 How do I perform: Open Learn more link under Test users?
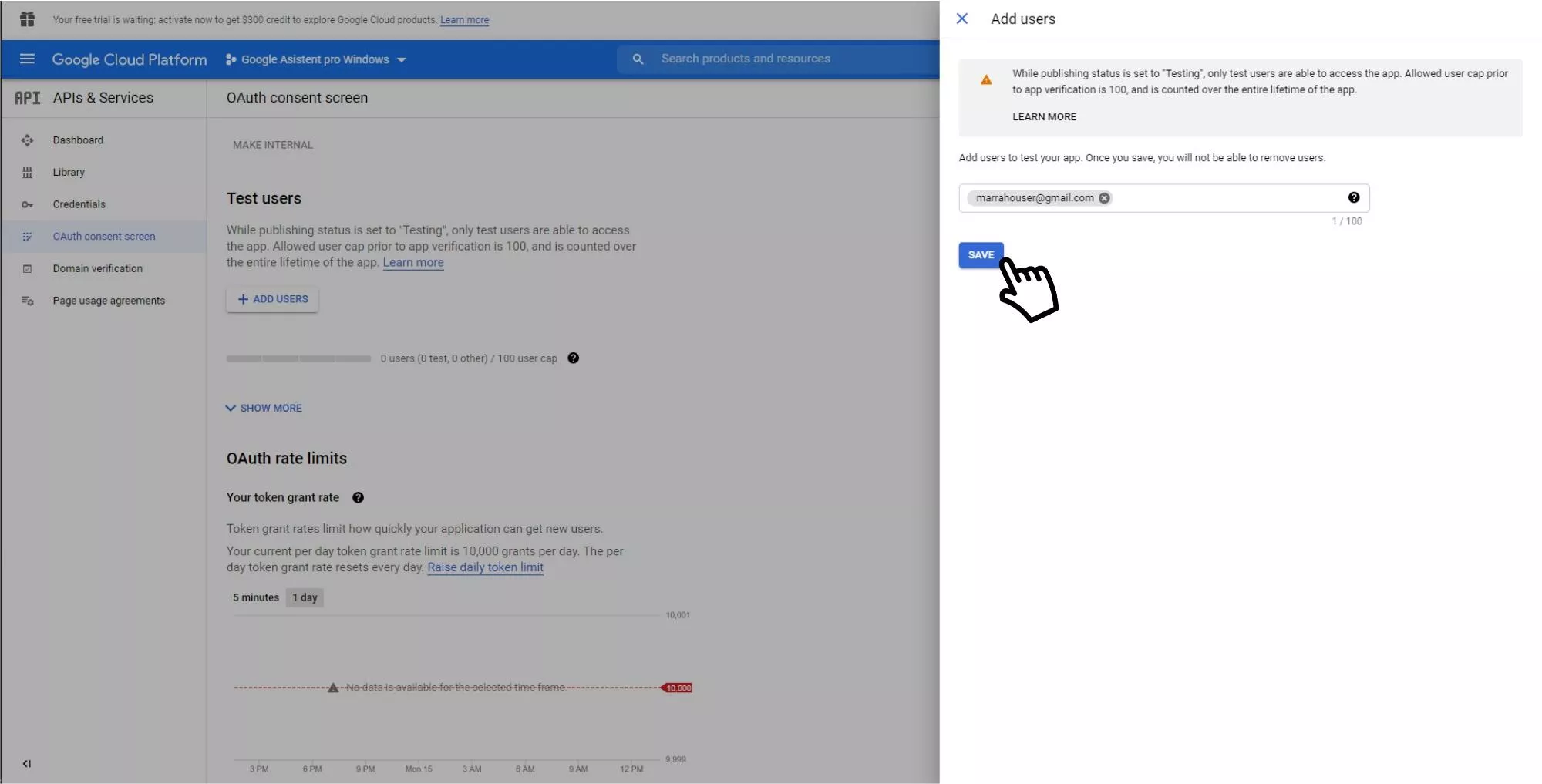tap(413, 262)
